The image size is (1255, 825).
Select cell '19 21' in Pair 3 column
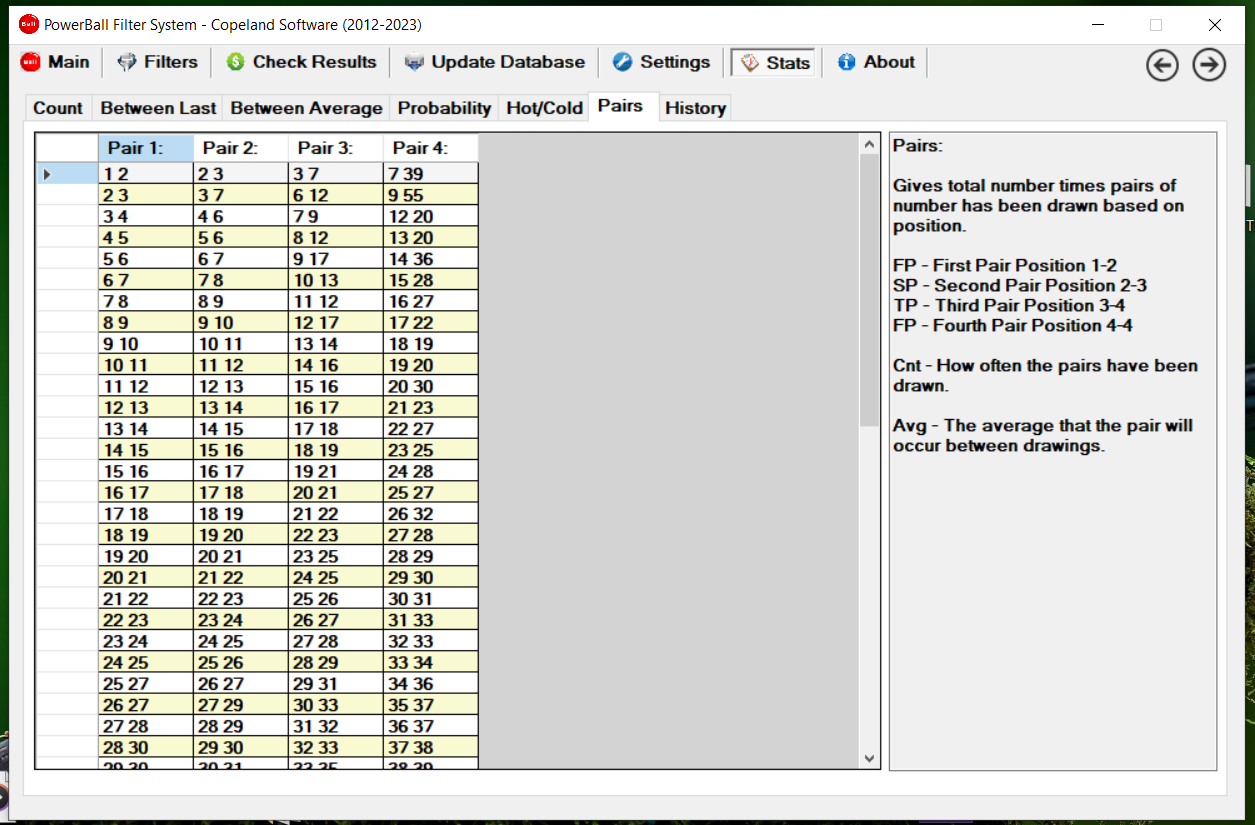(x=336, y=471)
